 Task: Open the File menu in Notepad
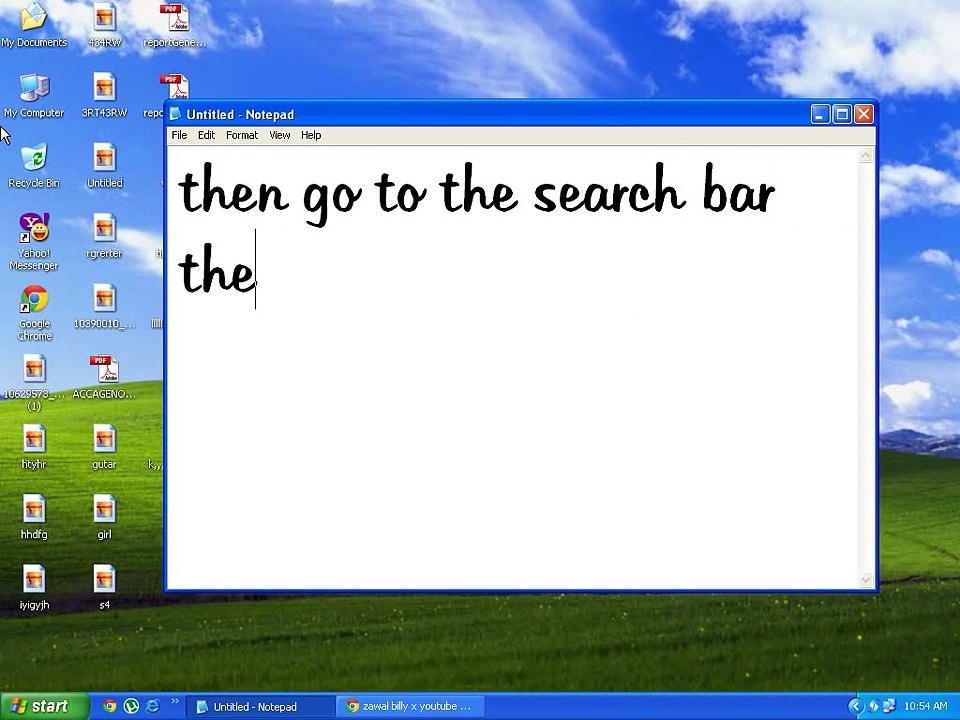[x=179, y=135]
